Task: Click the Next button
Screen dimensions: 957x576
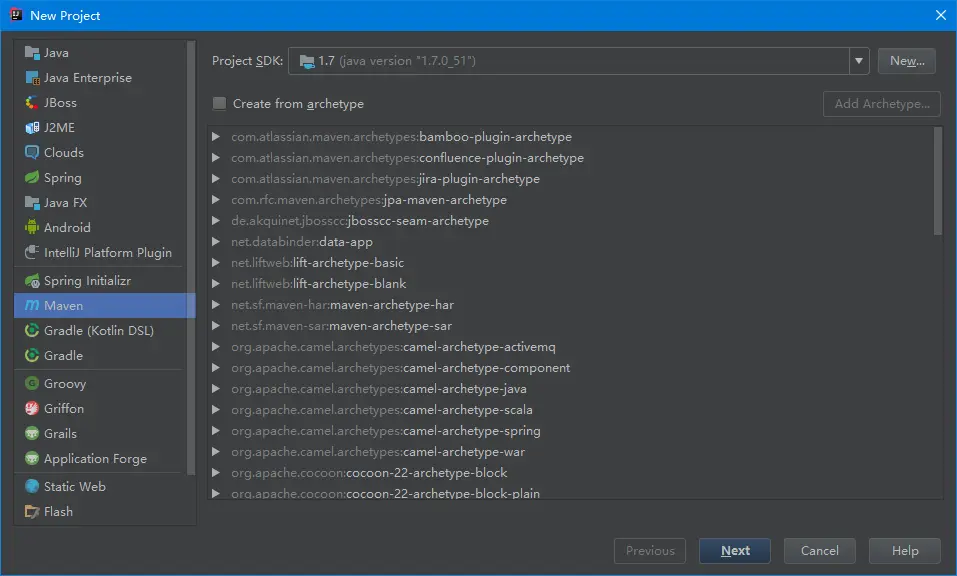Action: 735,551
